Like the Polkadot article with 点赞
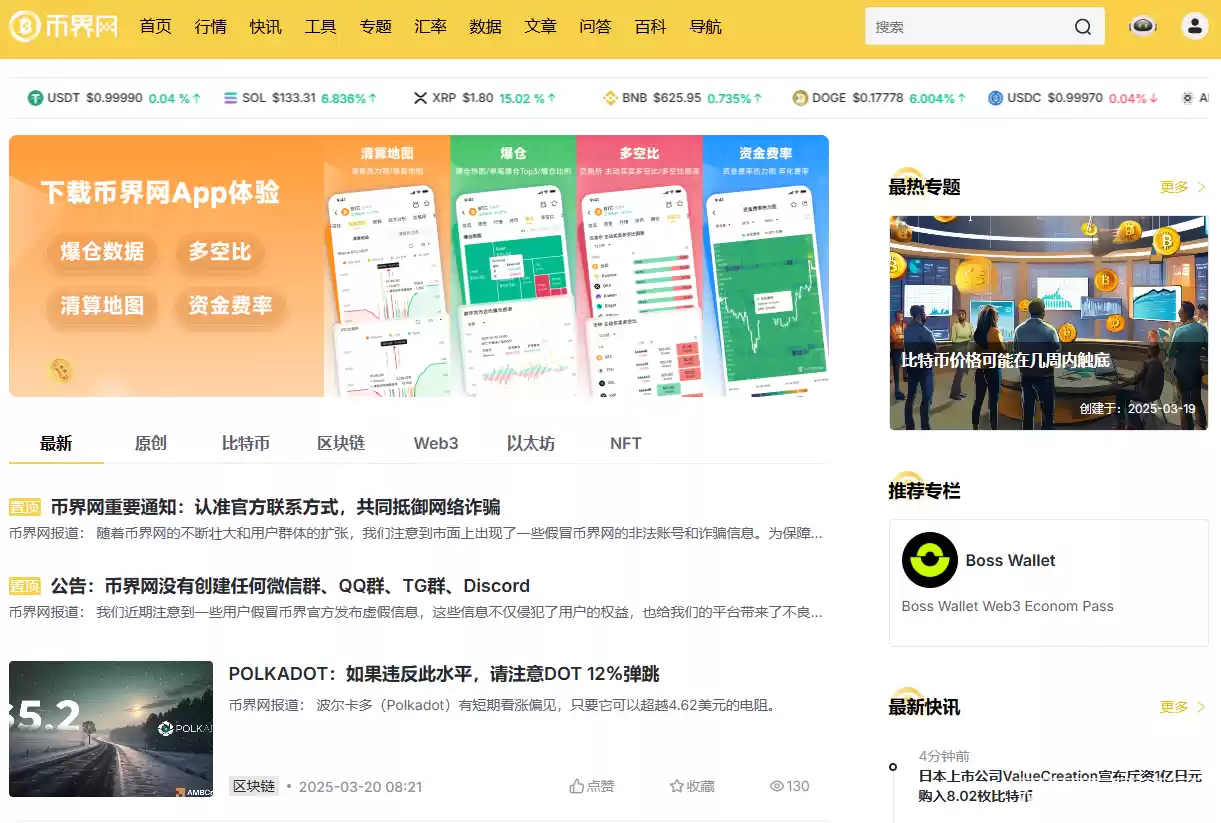The width and height of the screenshot is (1221, 823). click(x=592, y=786)
